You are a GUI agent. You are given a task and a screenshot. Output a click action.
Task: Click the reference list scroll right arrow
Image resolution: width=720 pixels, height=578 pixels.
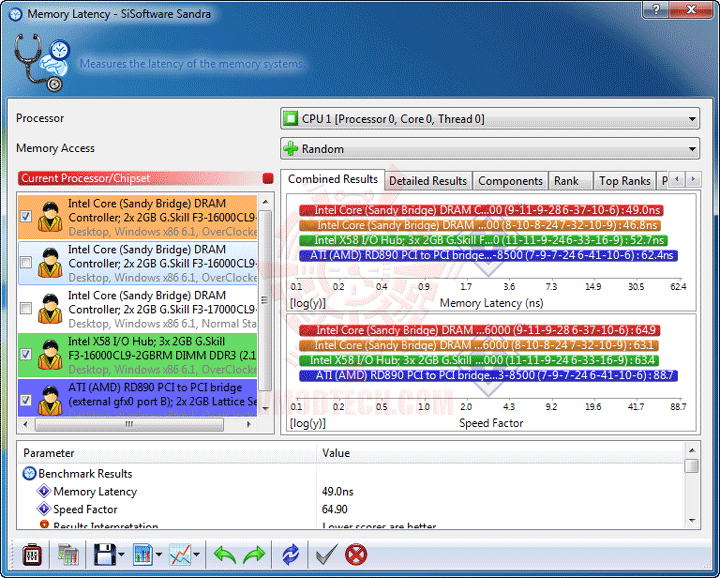click(x=248, y=425)
